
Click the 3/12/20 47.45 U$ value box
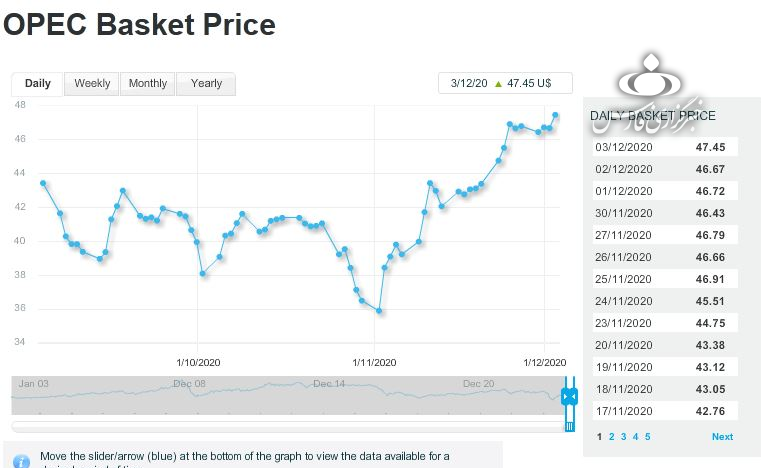coord(508,84)
